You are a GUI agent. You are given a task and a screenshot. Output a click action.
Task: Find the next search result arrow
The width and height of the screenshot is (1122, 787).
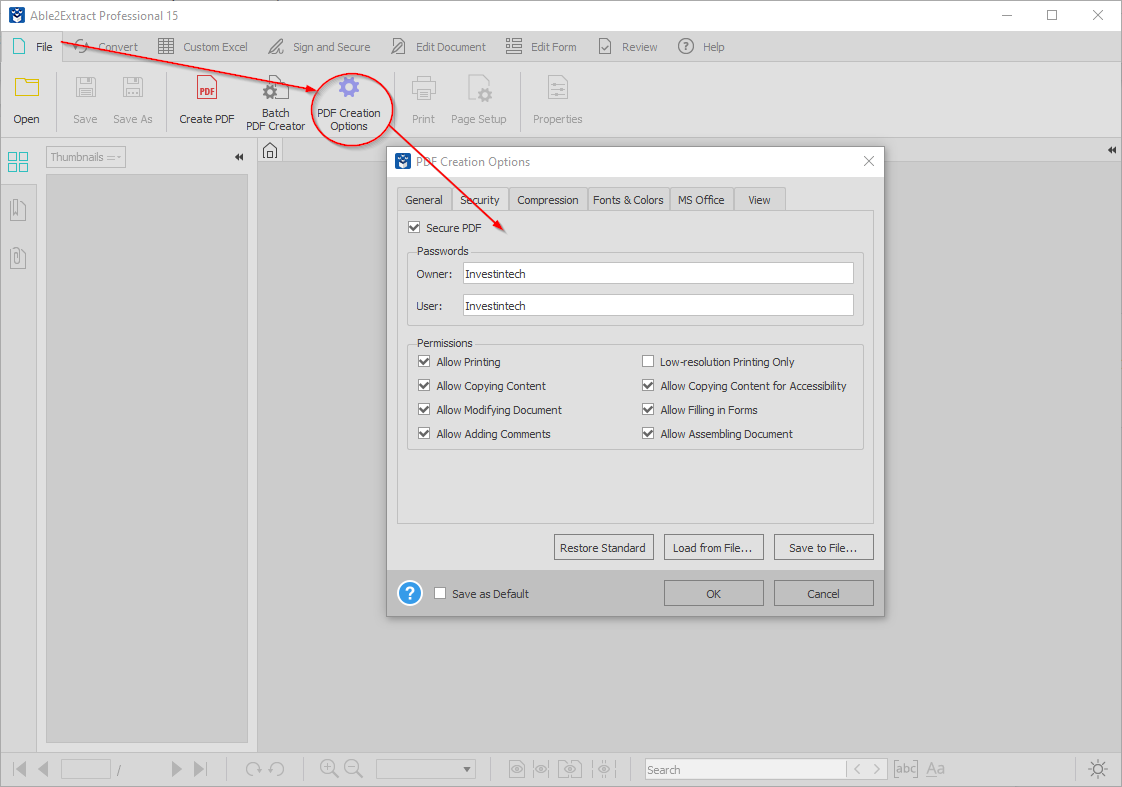click(877, 769)
